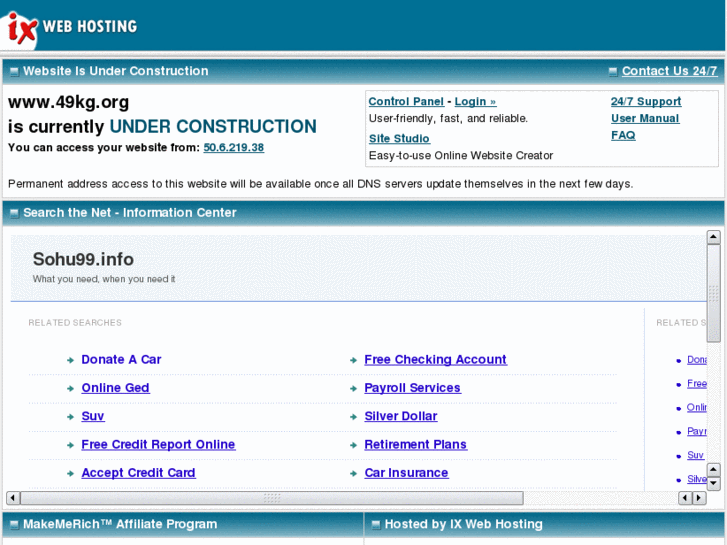Open the Control Panel link

pos(406,102)
